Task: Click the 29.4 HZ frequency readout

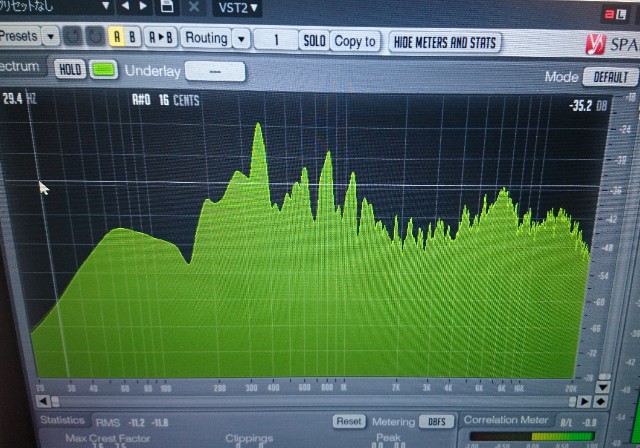Action: tap(20, 98)
